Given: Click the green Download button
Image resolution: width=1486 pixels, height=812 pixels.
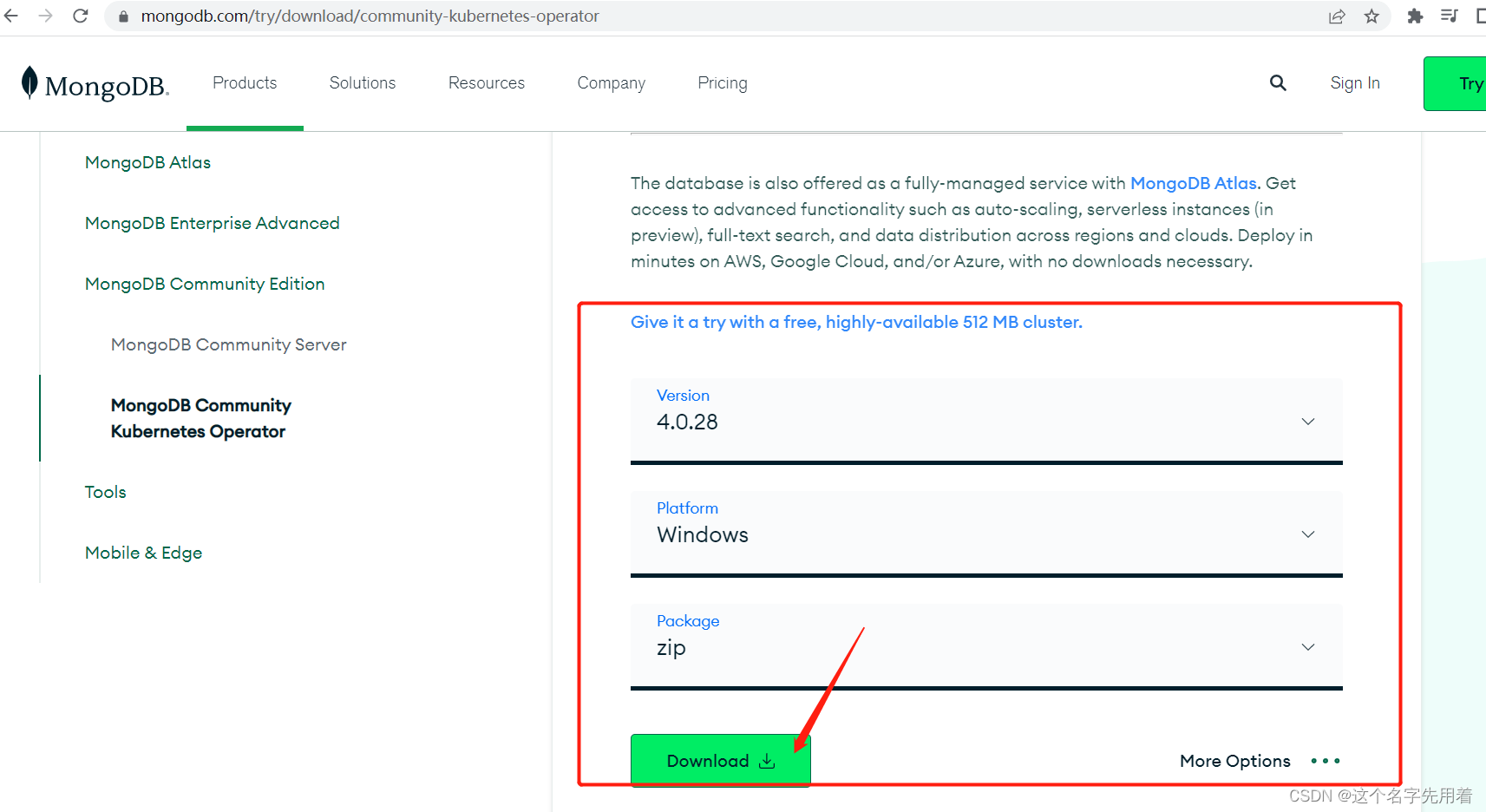Looking at the screenshot, I should (x=720, y=761).
